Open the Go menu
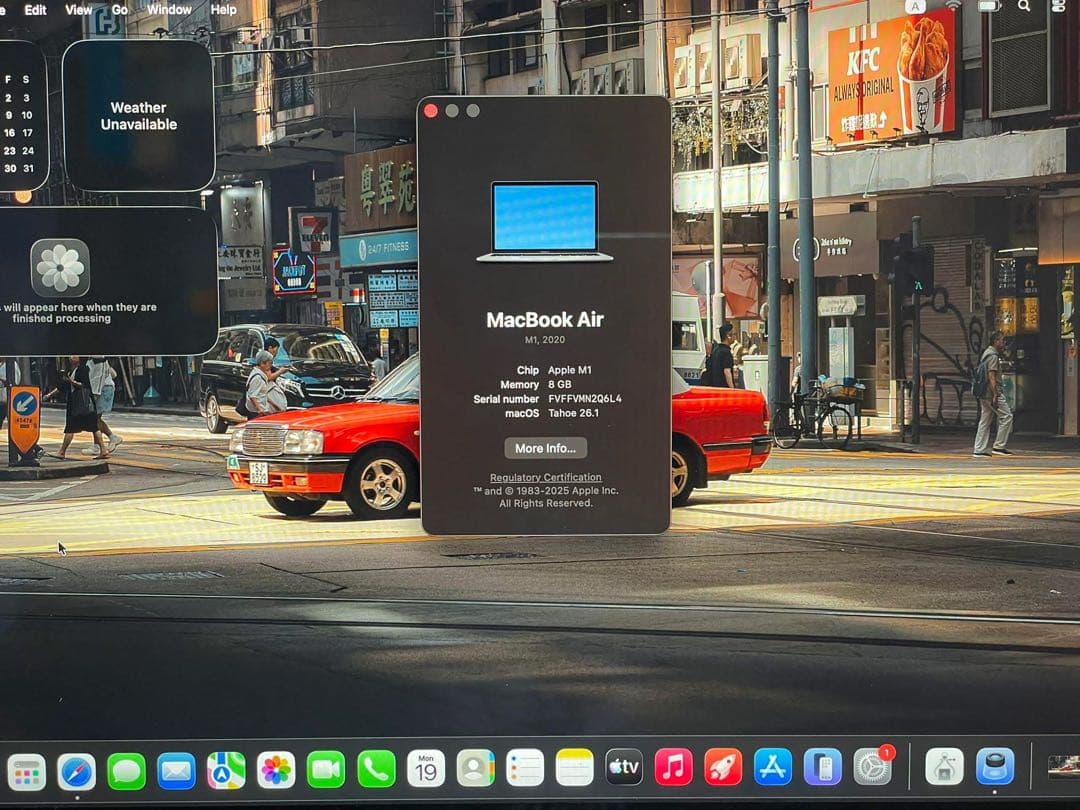The height and width of the screenshot is (810, 1080). pyautogui.click(x=119, y=8)
